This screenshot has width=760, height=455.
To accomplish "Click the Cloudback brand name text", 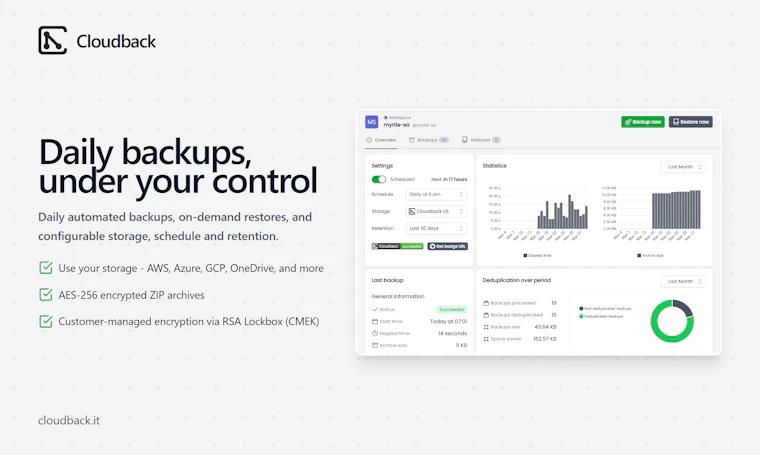I will [x=116, y=41].
